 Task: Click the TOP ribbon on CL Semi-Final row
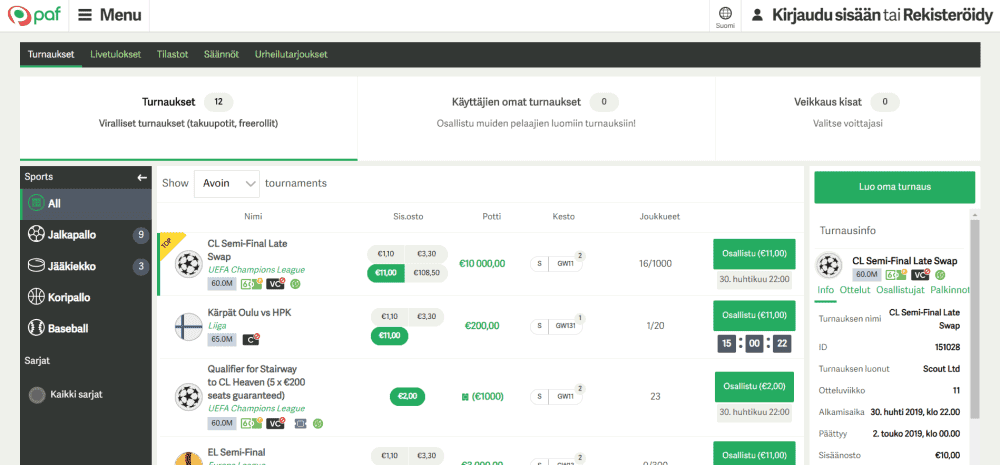(x=170, y=244)
